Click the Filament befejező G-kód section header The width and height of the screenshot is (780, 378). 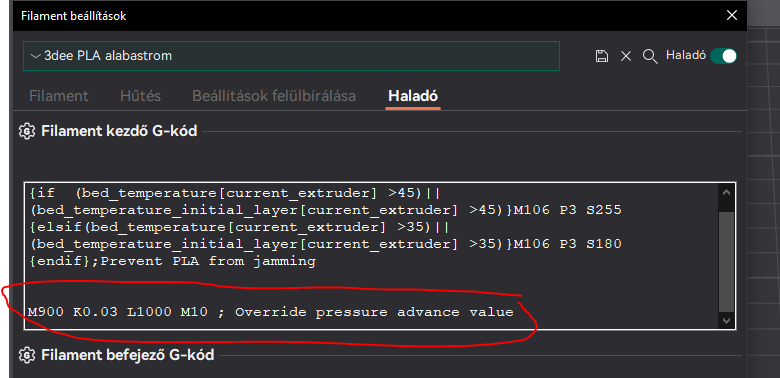coord(128,355)
